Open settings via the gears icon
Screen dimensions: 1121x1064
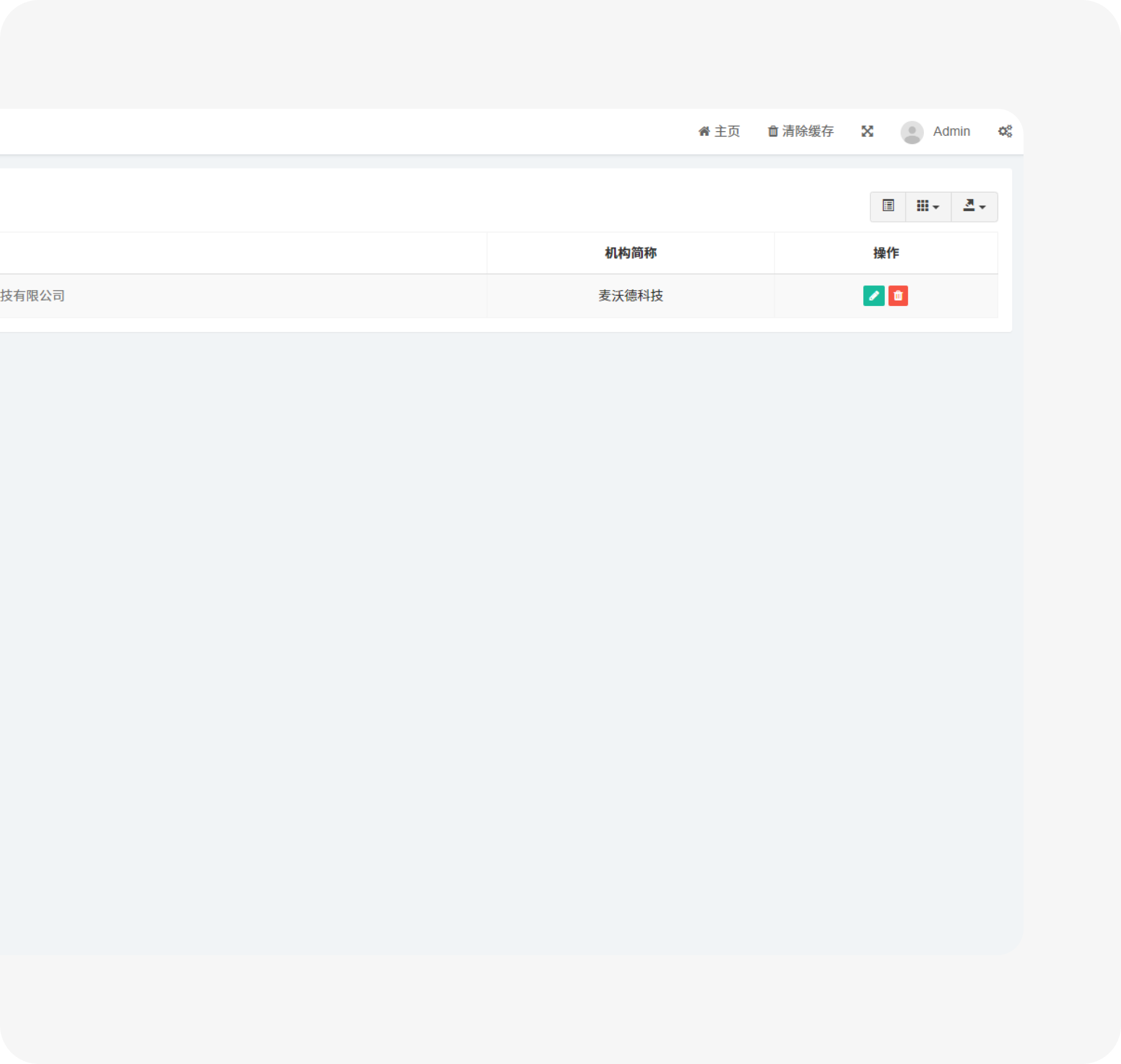coord(1005,132)
